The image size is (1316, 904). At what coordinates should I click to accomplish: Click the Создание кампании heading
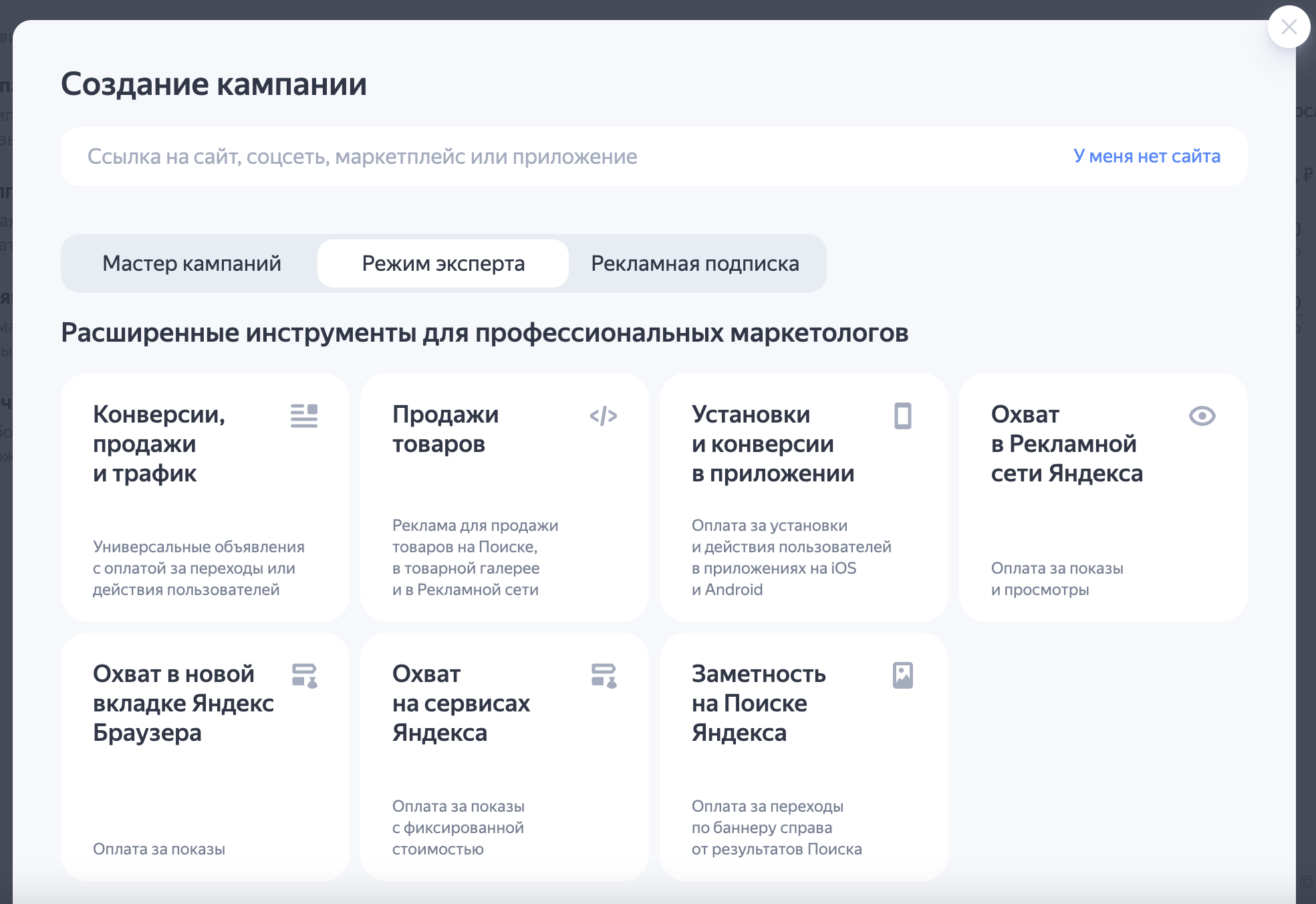click(x=214, y=84)
